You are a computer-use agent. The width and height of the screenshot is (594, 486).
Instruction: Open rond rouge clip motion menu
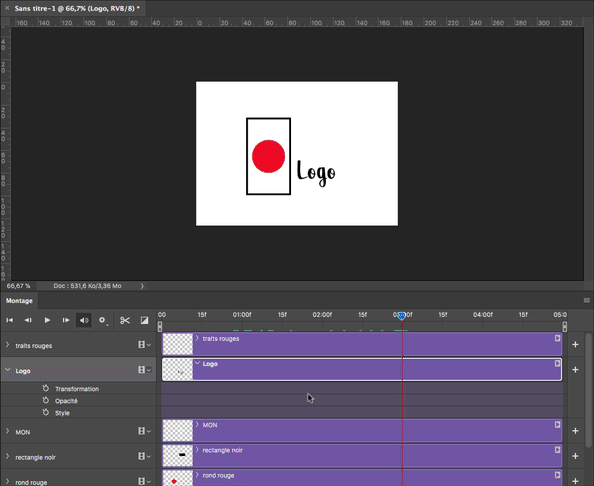pyautogui.click(x=557, y=475)
